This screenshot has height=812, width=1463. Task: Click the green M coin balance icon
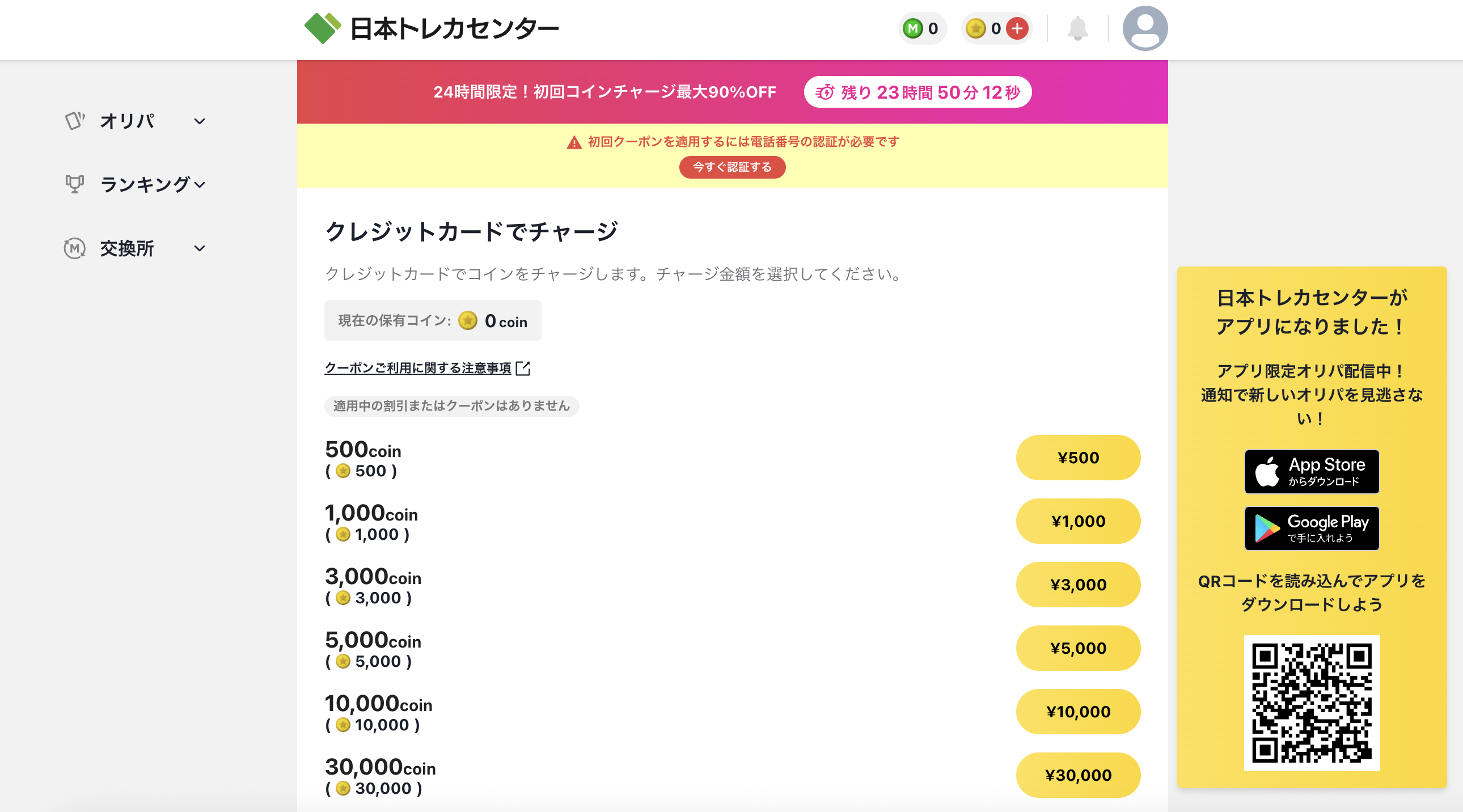(x=912, y=27)
